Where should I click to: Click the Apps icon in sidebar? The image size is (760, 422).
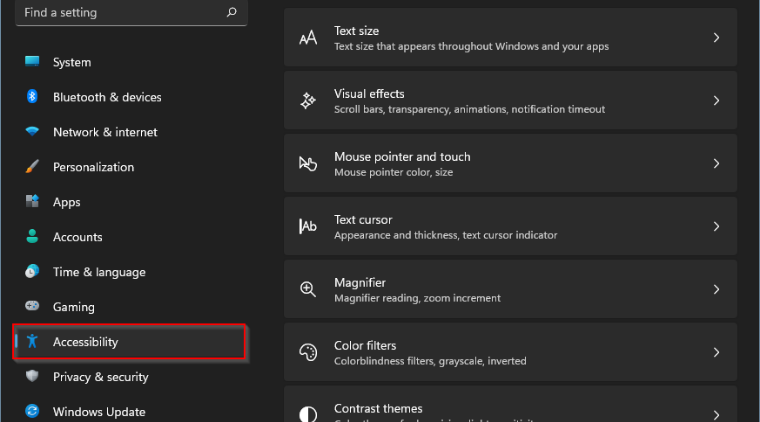pos(32,201)
